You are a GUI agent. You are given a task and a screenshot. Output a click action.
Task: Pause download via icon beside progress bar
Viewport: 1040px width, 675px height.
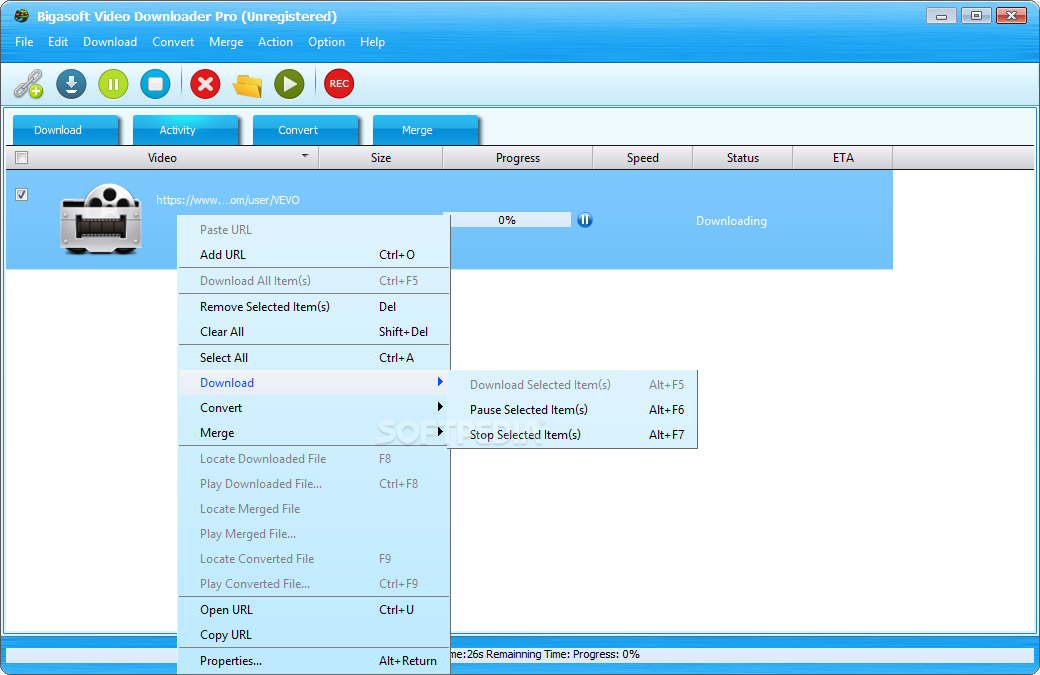coord(584,220)
